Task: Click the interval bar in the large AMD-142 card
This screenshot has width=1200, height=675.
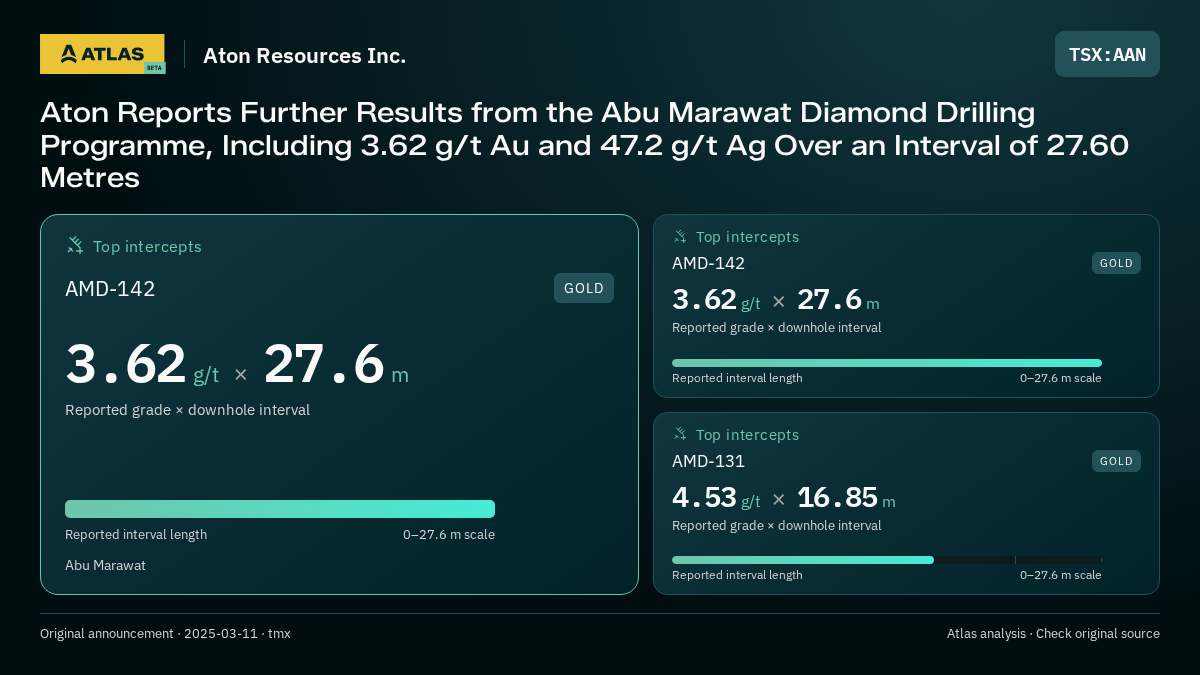Action: click(x=280, y=509)
